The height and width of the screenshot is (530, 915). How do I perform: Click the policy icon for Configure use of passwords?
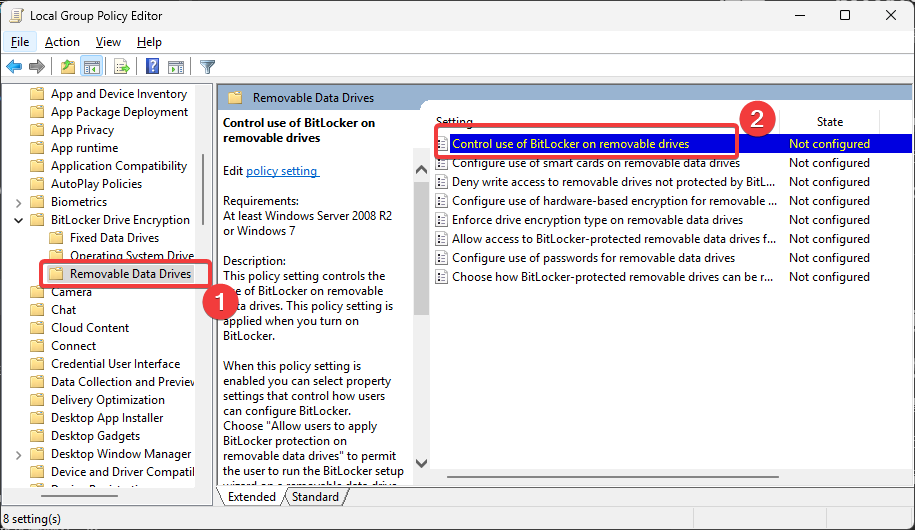(x=442, y=258)
